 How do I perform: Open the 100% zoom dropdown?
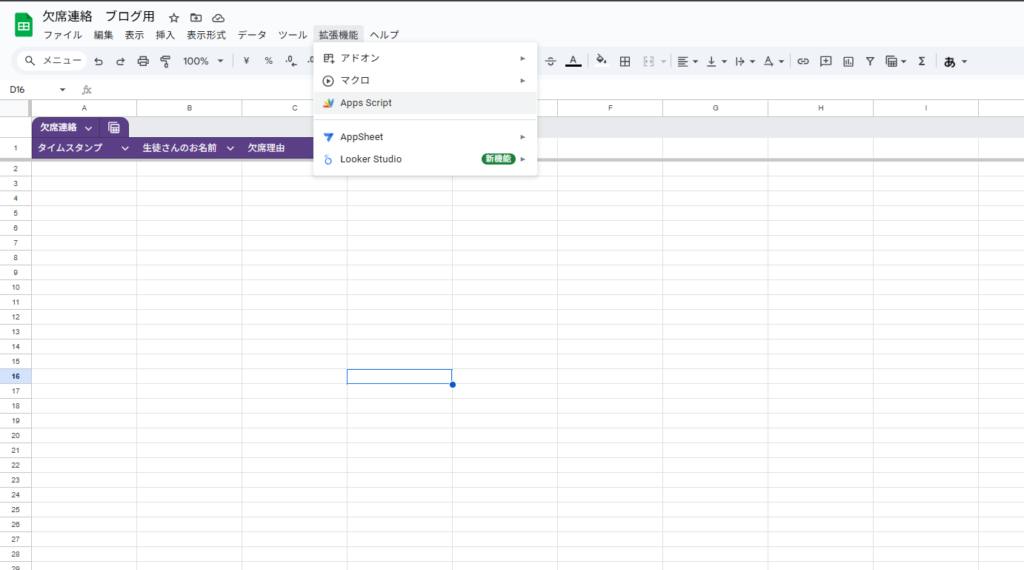tap(203, 61)
